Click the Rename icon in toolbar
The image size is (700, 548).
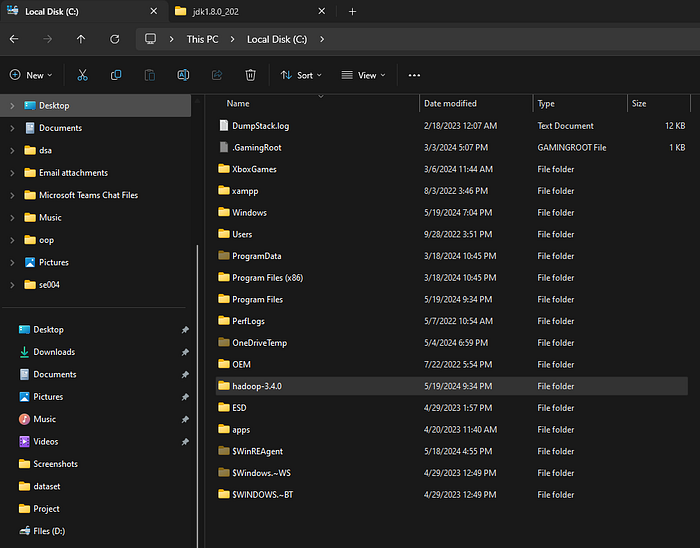[x=183, y=75]
